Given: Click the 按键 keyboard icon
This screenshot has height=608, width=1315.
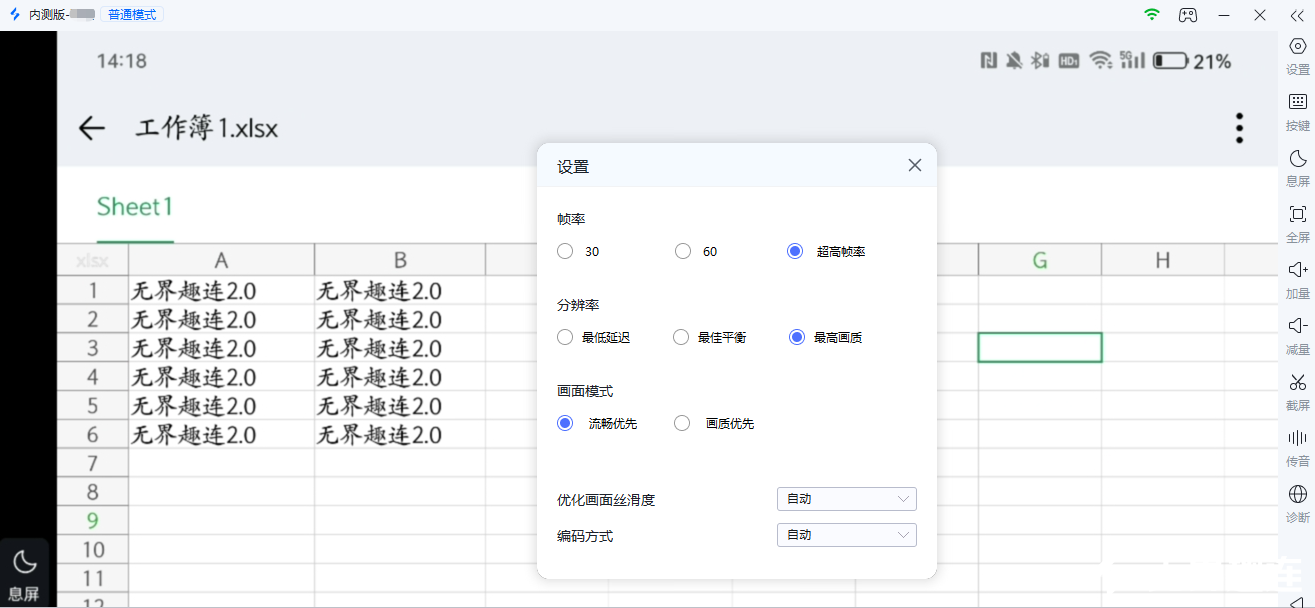Looking at the screenshot, I should coord(1297,102).
